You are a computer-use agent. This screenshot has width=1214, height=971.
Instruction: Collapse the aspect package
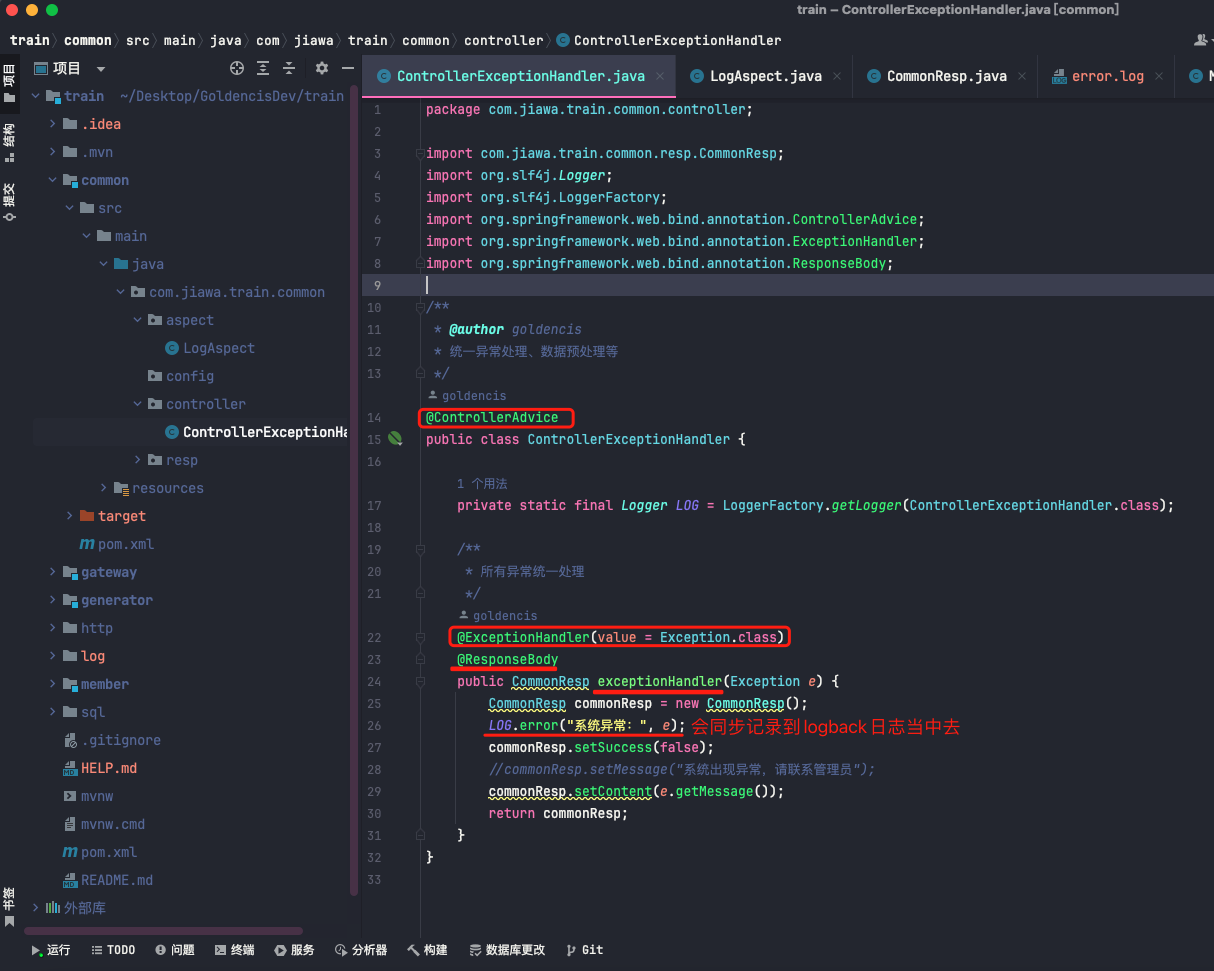click(138, 320)
